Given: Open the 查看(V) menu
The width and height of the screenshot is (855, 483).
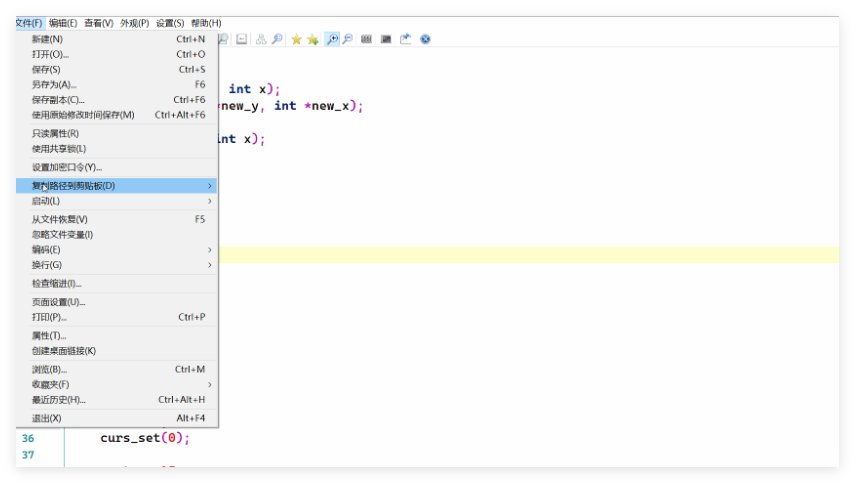Looking at the screenshot, I should click(99, 23).
